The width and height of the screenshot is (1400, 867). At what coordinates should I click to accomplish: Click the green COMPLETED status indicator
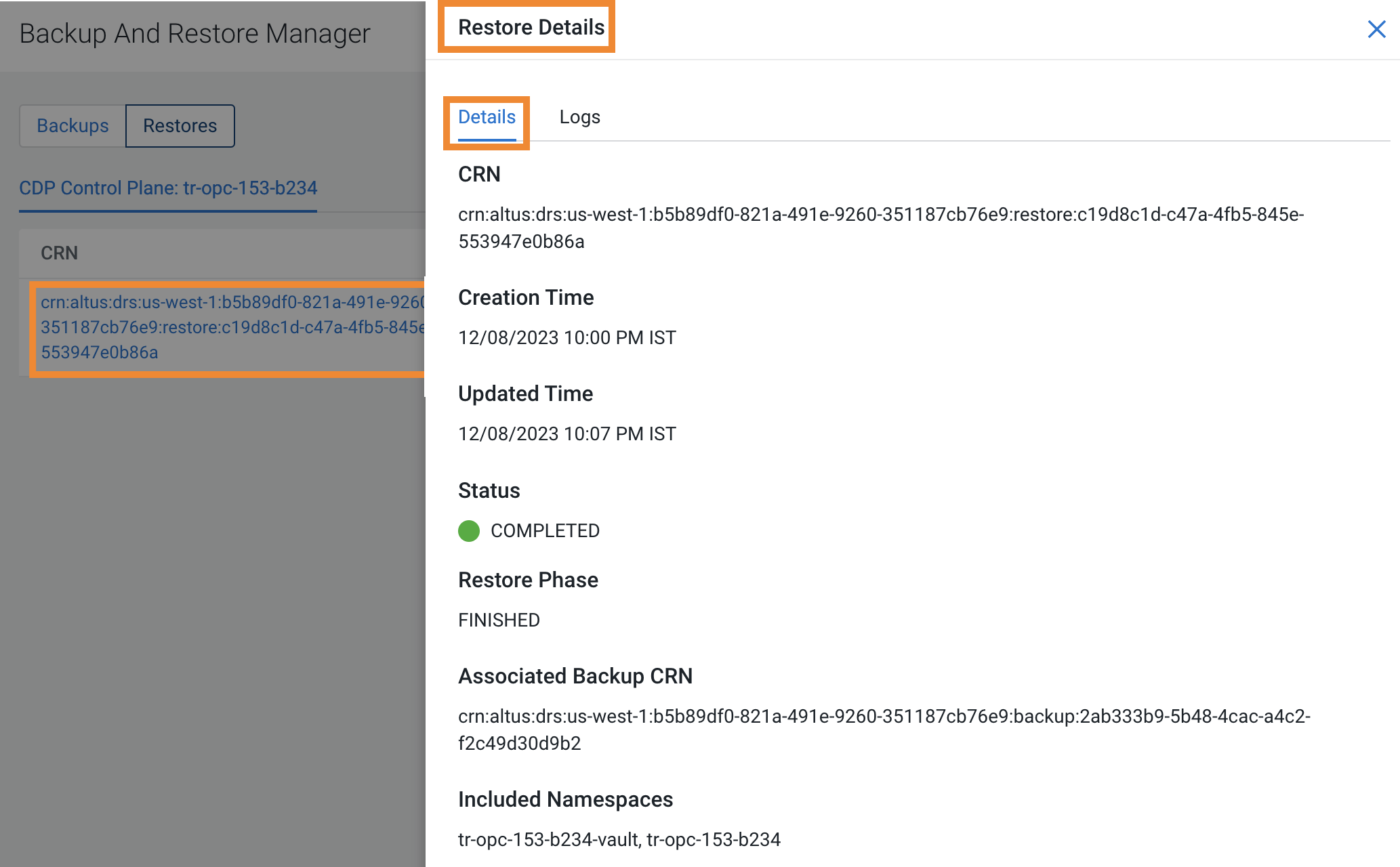468,531
